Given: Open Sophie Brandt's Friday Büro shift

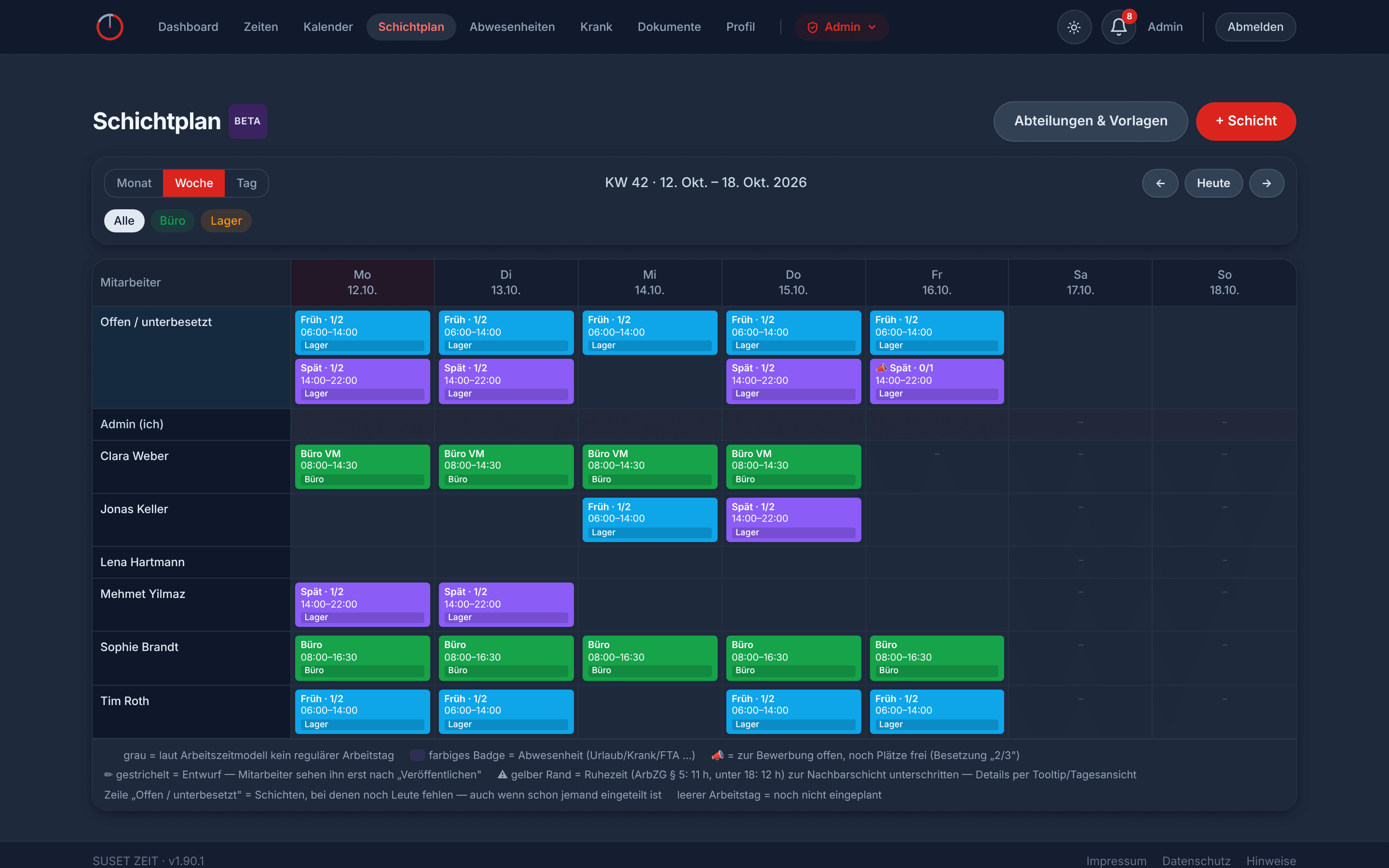Looking at the screenshot, I should 937,658.
